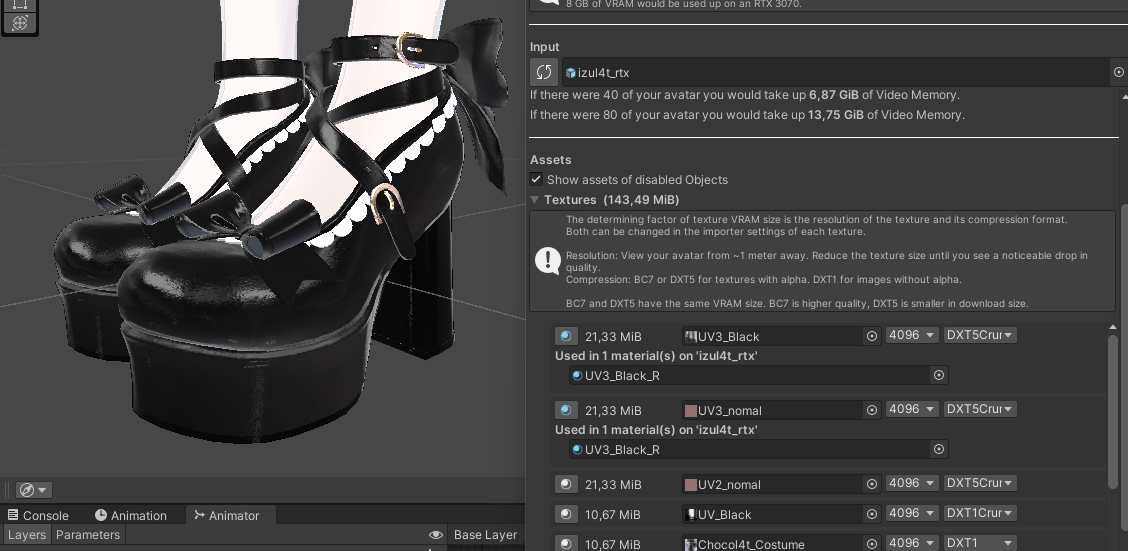Open object picker for izul4t_rtx input field
Viewport: 1128px width, 551px height.
tap(1118, 72)
